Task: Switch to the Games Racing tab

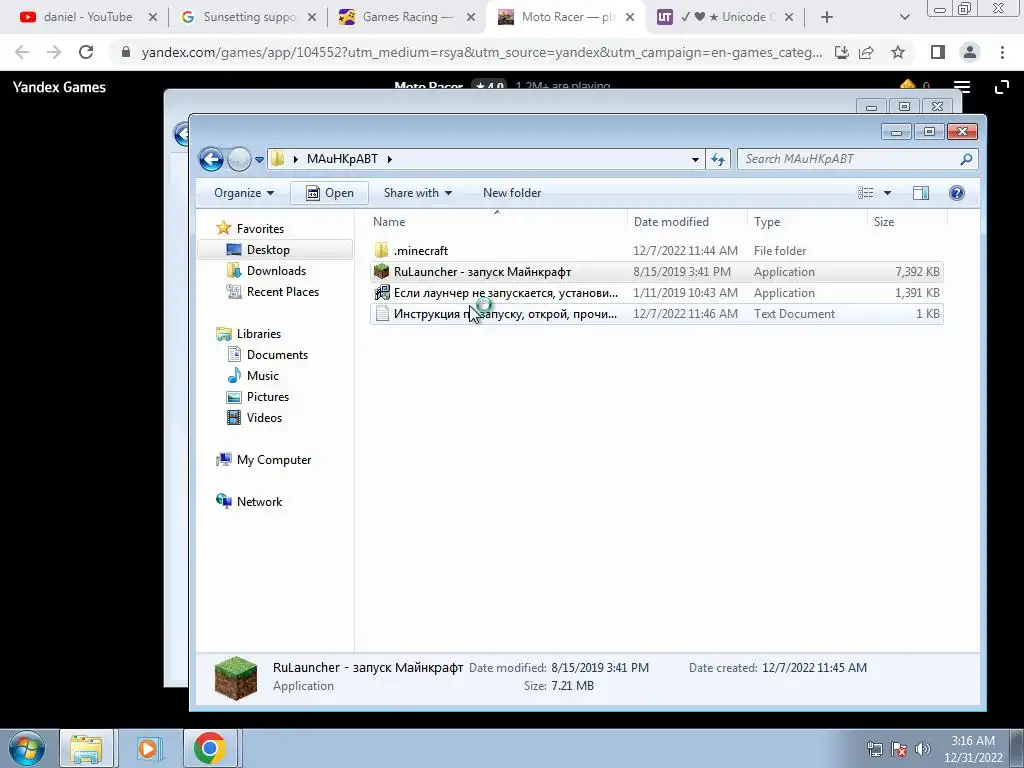Action: pyautogui.click(x=407, y=17)
